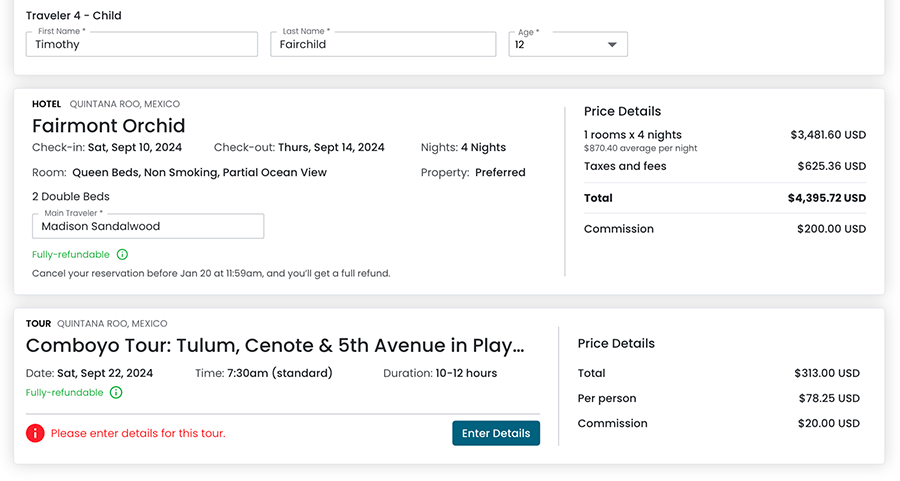900x481 pixels.
Task: Click the check-in date Sat, Sept 10, 2024
Action: click(x=135, y=147)
